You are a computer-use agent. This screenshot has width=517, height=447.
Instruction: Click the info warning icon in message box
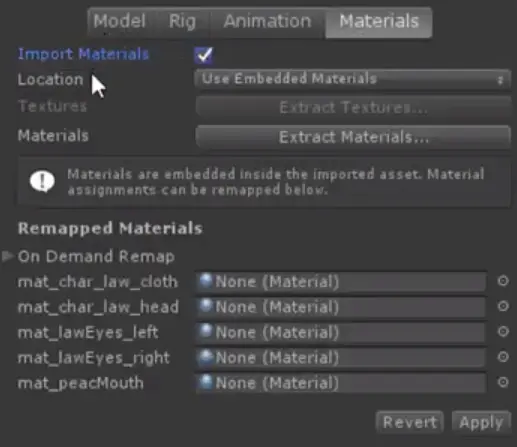[42, 182]
